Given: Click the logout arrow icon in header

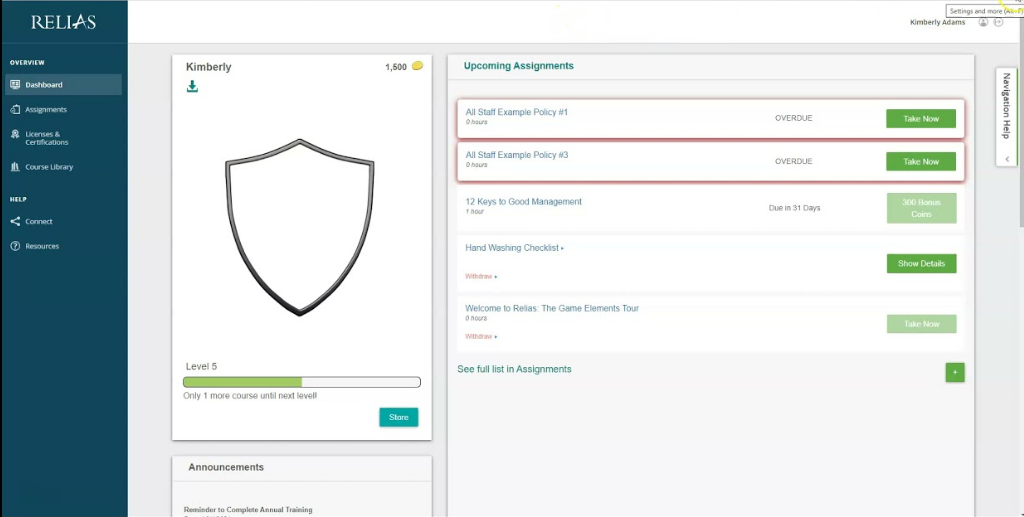Looking at the screenshot, I should point(998,22).
